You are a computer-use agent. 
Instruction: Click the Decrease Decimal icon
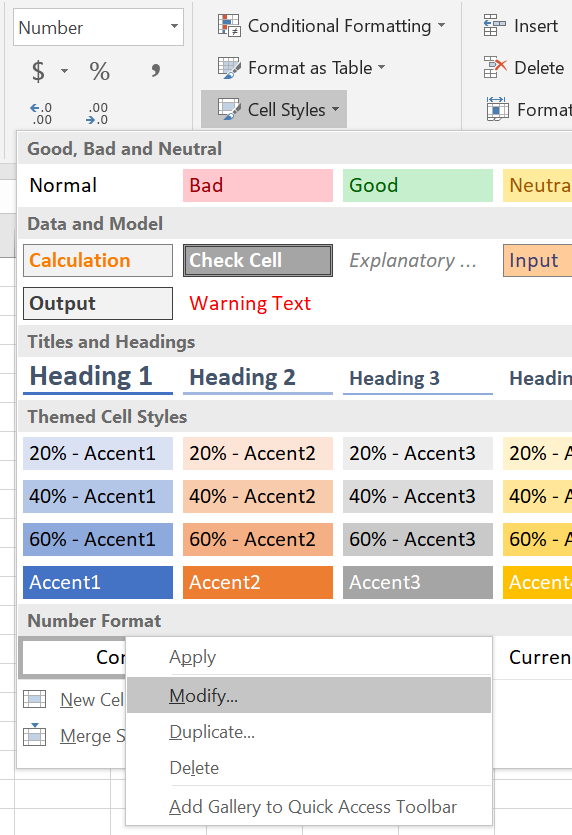pyautogui.click(x=96, y=113)
